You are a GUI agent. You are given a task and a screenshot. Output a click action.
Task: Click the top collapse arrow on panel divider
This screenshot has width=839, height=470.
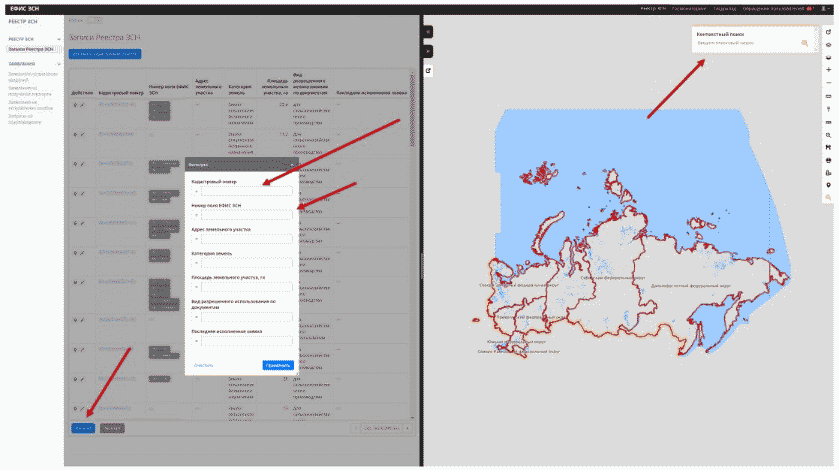click(428, 32)
